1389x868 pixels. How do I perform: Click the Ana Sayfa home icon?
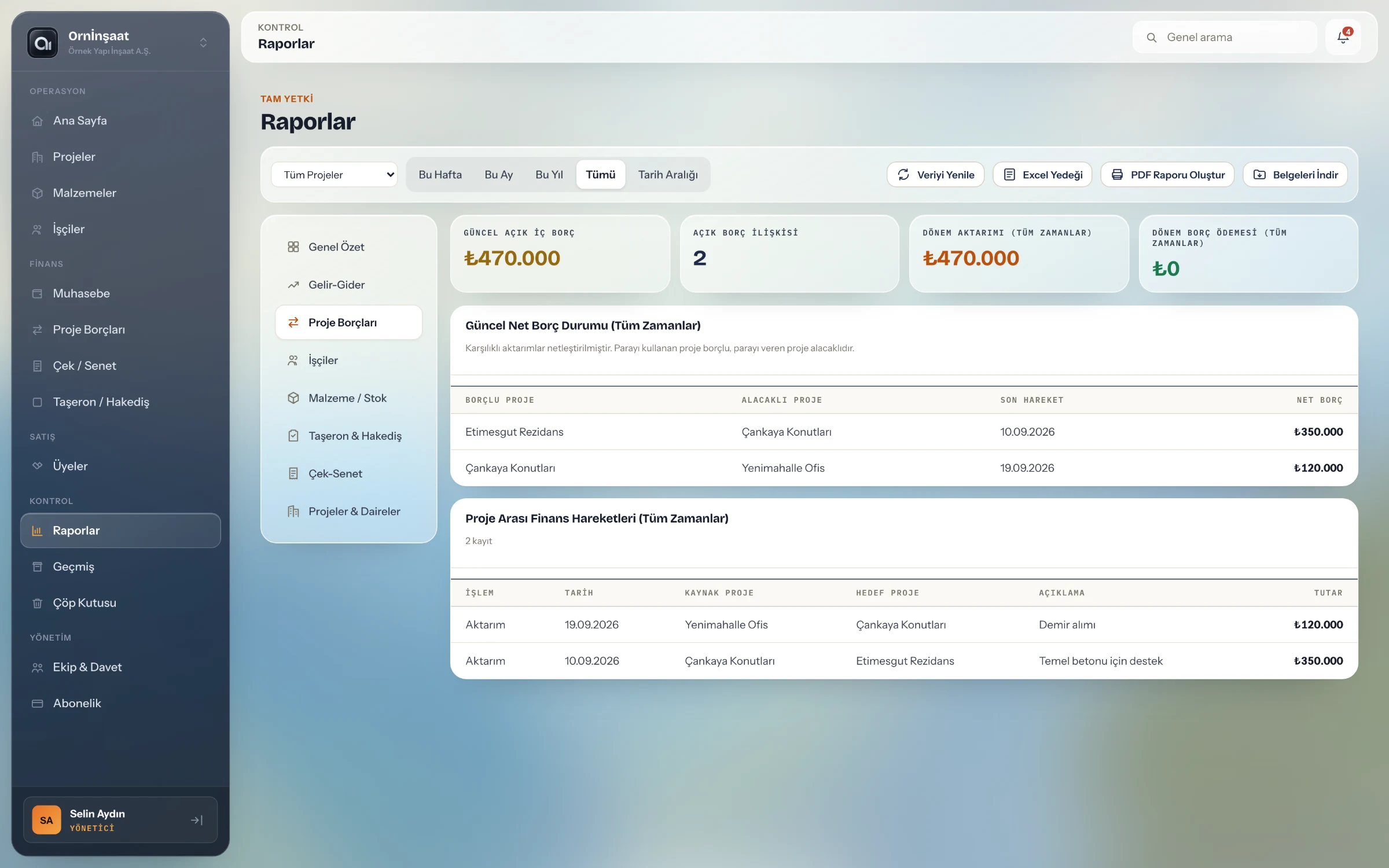pyautogui.click(x=38, y=121)
